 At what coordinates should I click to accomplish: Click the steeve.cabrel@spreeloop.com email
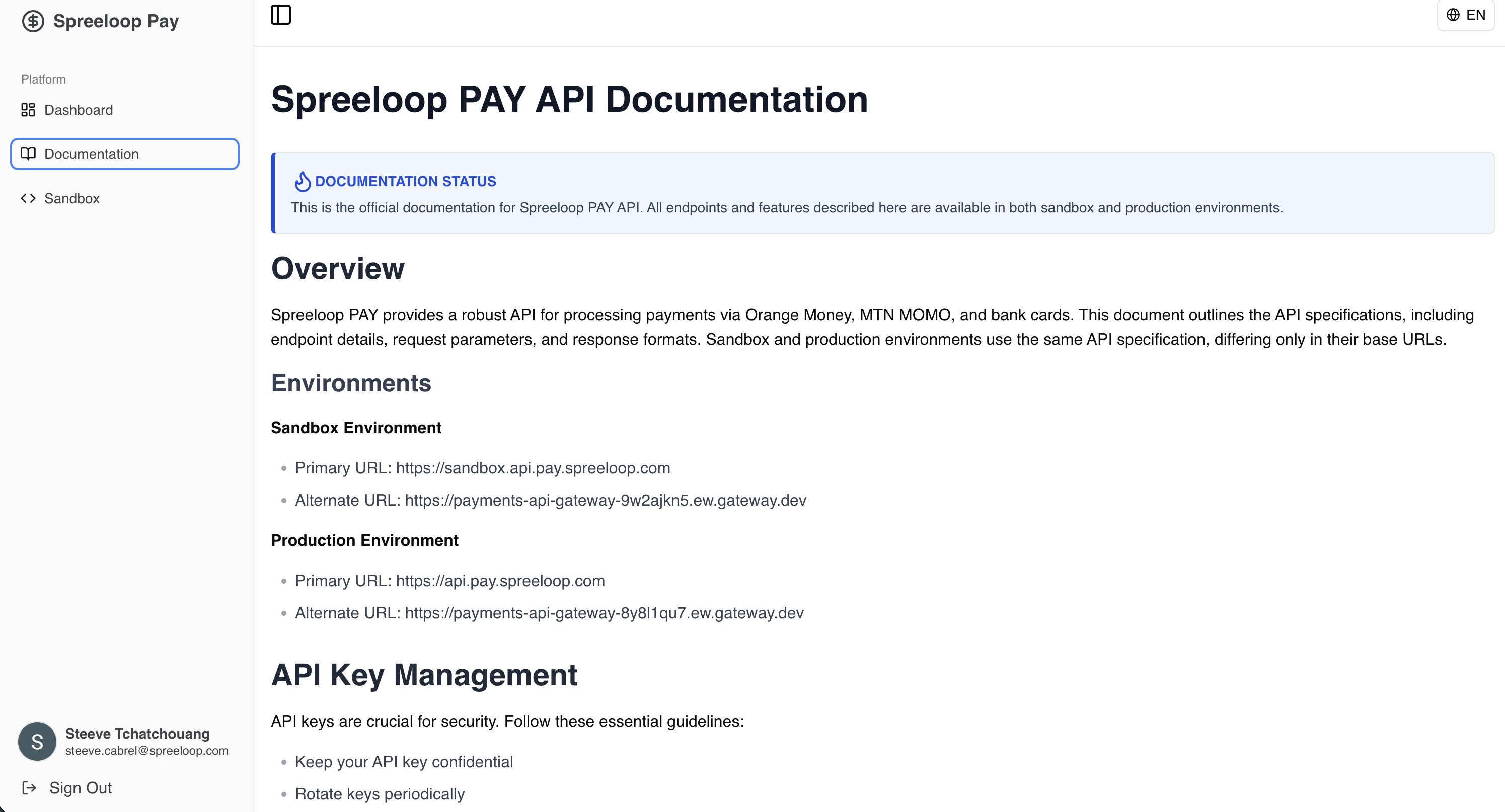click(x=146, y=751)
